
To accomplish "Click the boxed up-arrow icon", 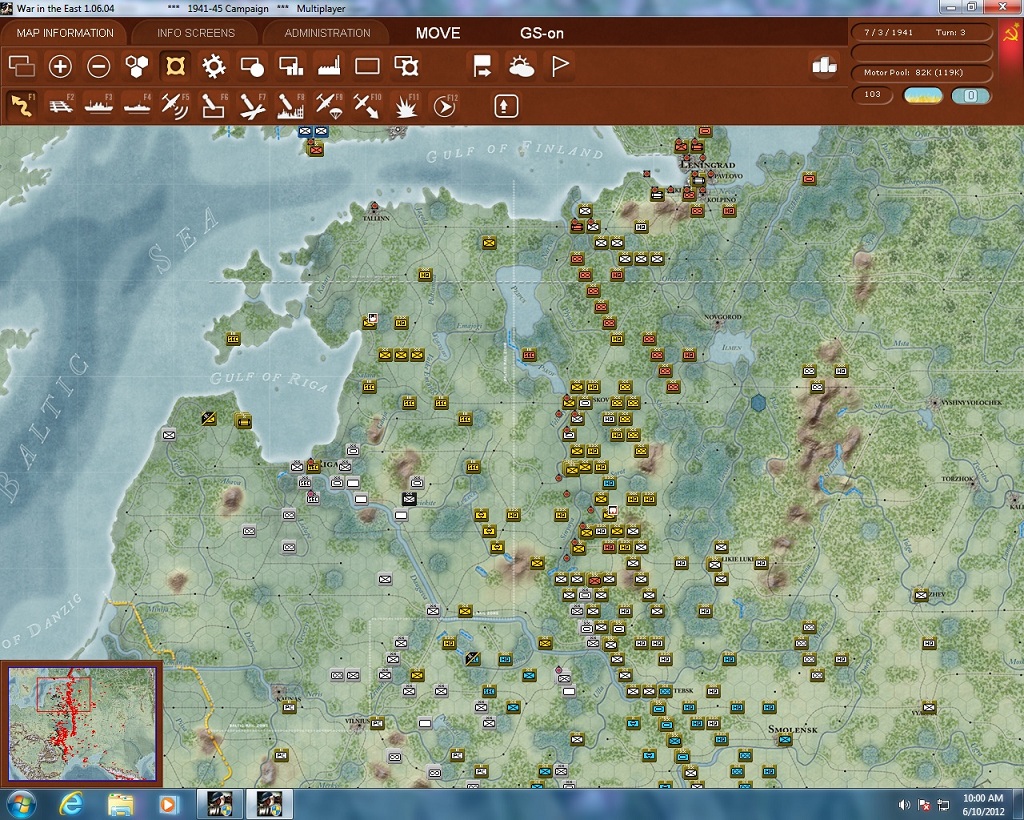I will [506, 106].
